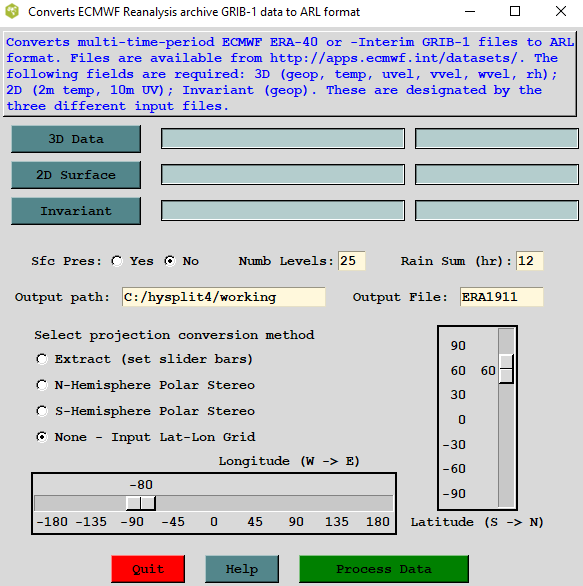Image resolution: width=583 pixels, height=586 pixels.
Task: Select None - Input Lat-Lon Grid option
Action: [42, 437]
